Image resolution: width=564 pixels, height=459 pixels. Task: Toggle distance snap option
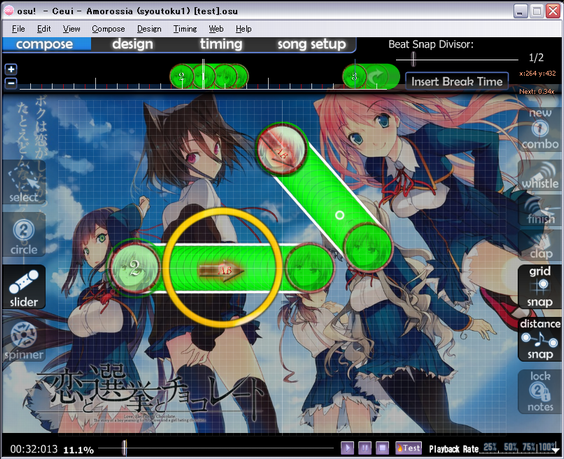(x=540, y=339)
